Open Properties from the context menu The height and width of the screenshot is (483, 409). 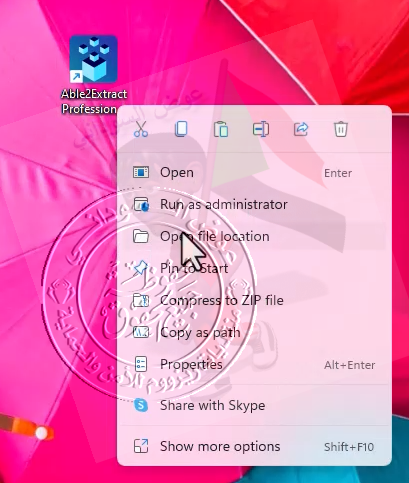255,364
